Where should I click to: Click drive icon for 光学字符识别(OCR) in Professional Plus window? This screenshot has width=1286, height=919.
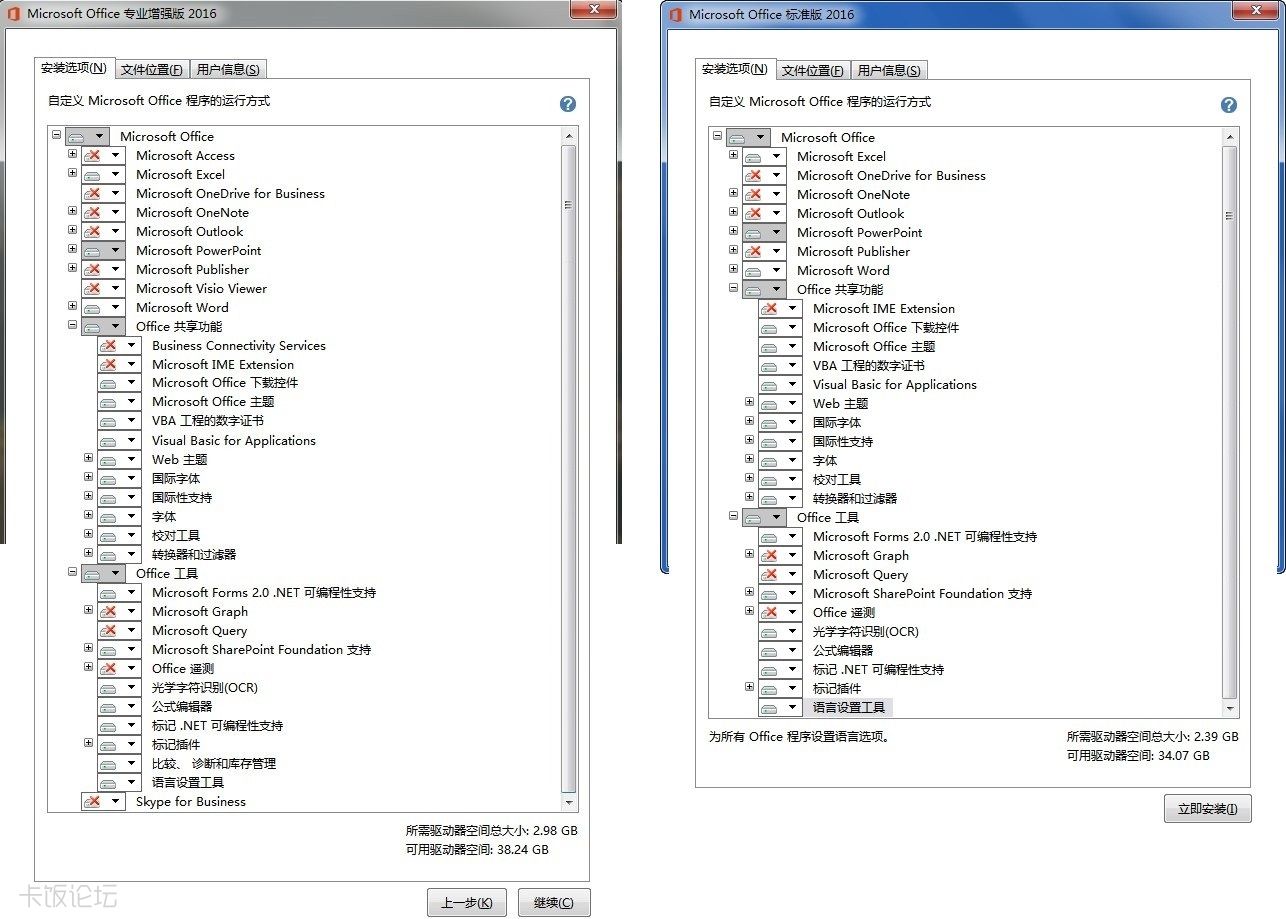click(109, 687)
